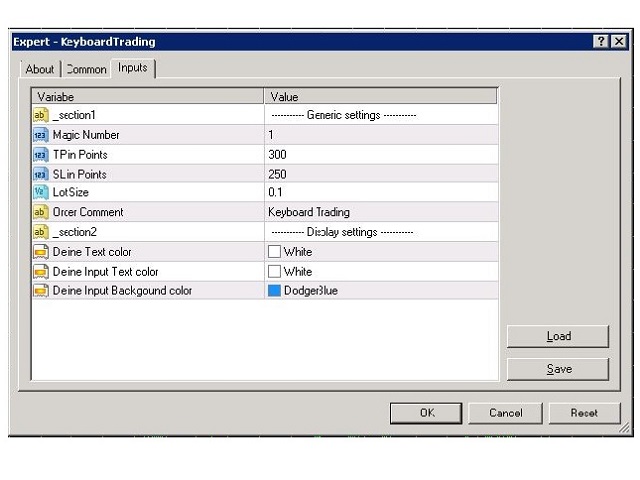640x480 pixels.
Task: Select the TPin Points variable name
Action: pyautogui.click(x=80, y=155)
